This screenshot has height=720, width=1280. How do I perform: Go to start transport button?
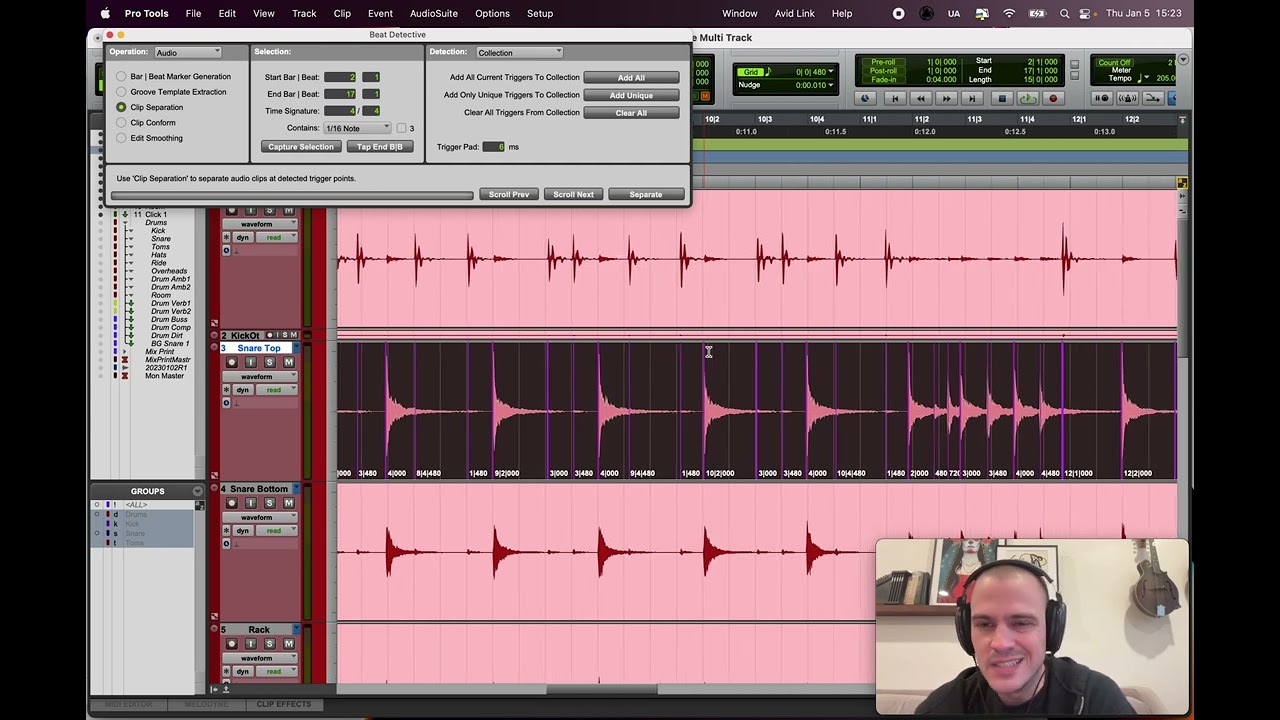(895, 98)
